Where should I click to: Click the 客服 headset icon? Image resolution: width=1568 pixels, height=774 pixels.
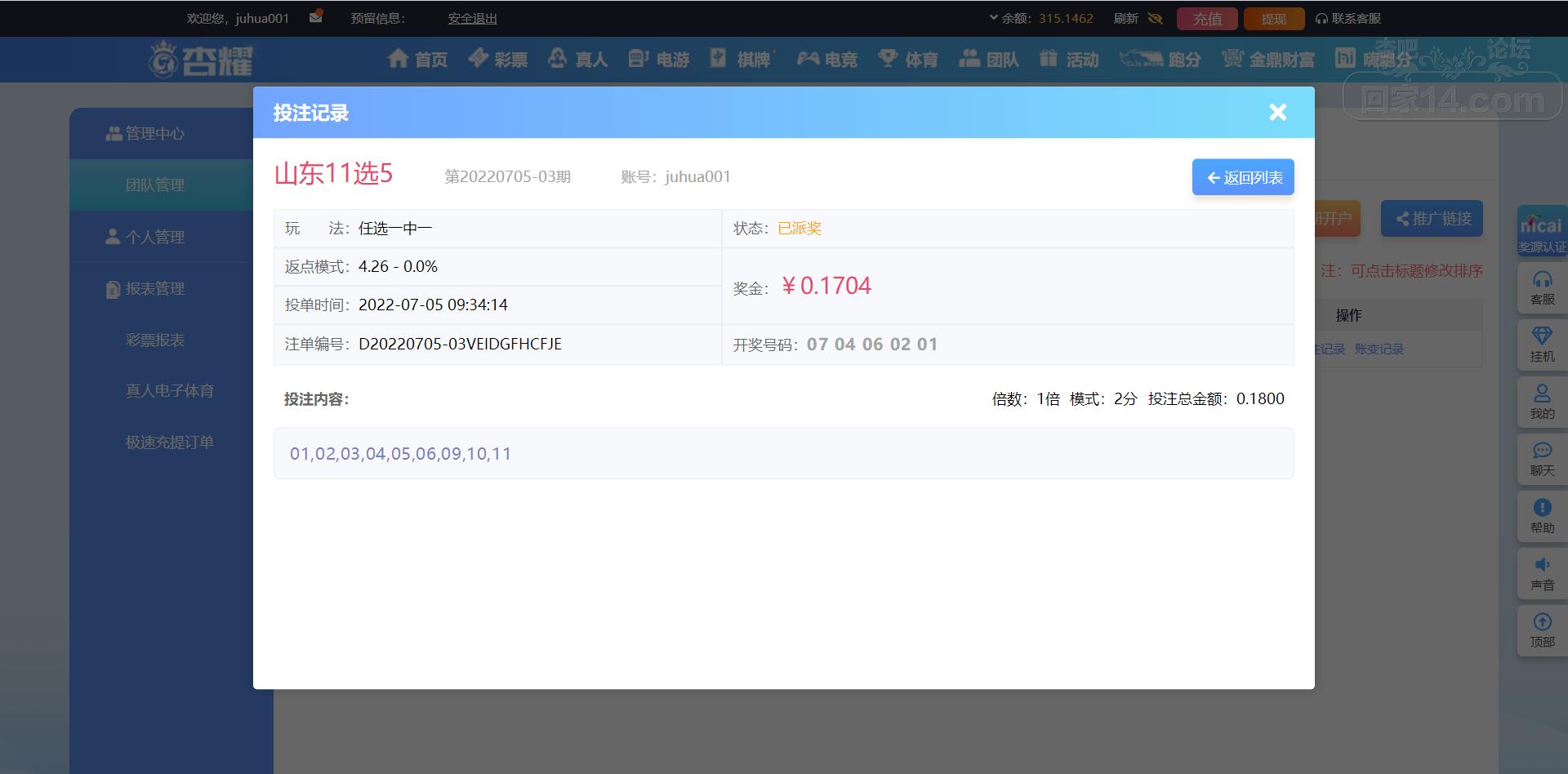coord(1542,288)
